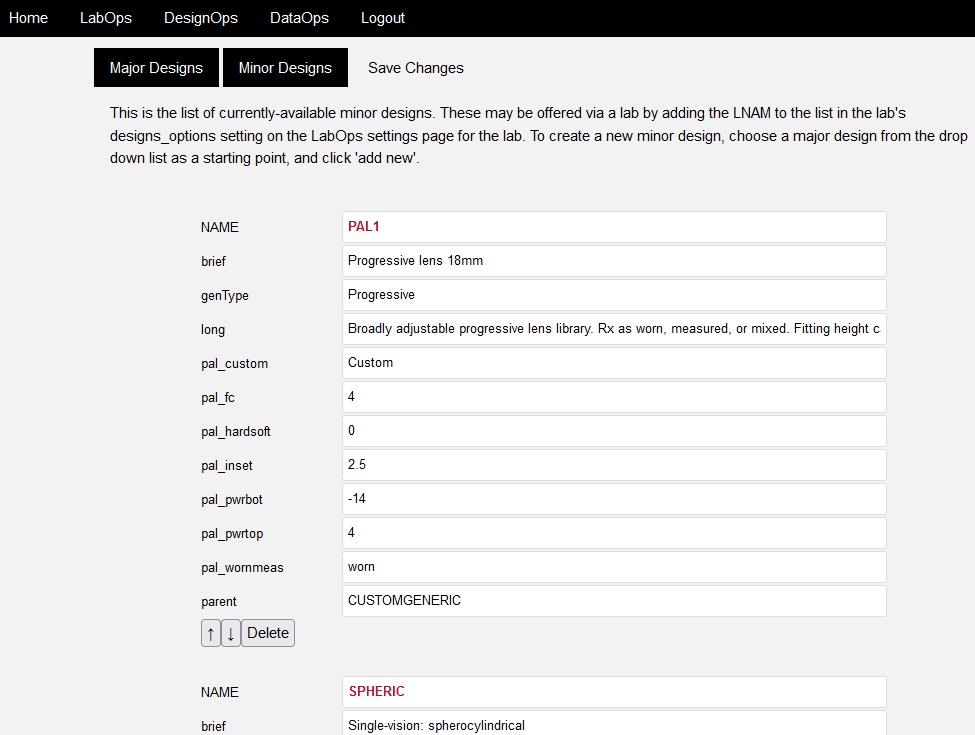This screenshot has height=735, width=975.
Task: Go to the DesignOps menu
Action: pos(201,18)
